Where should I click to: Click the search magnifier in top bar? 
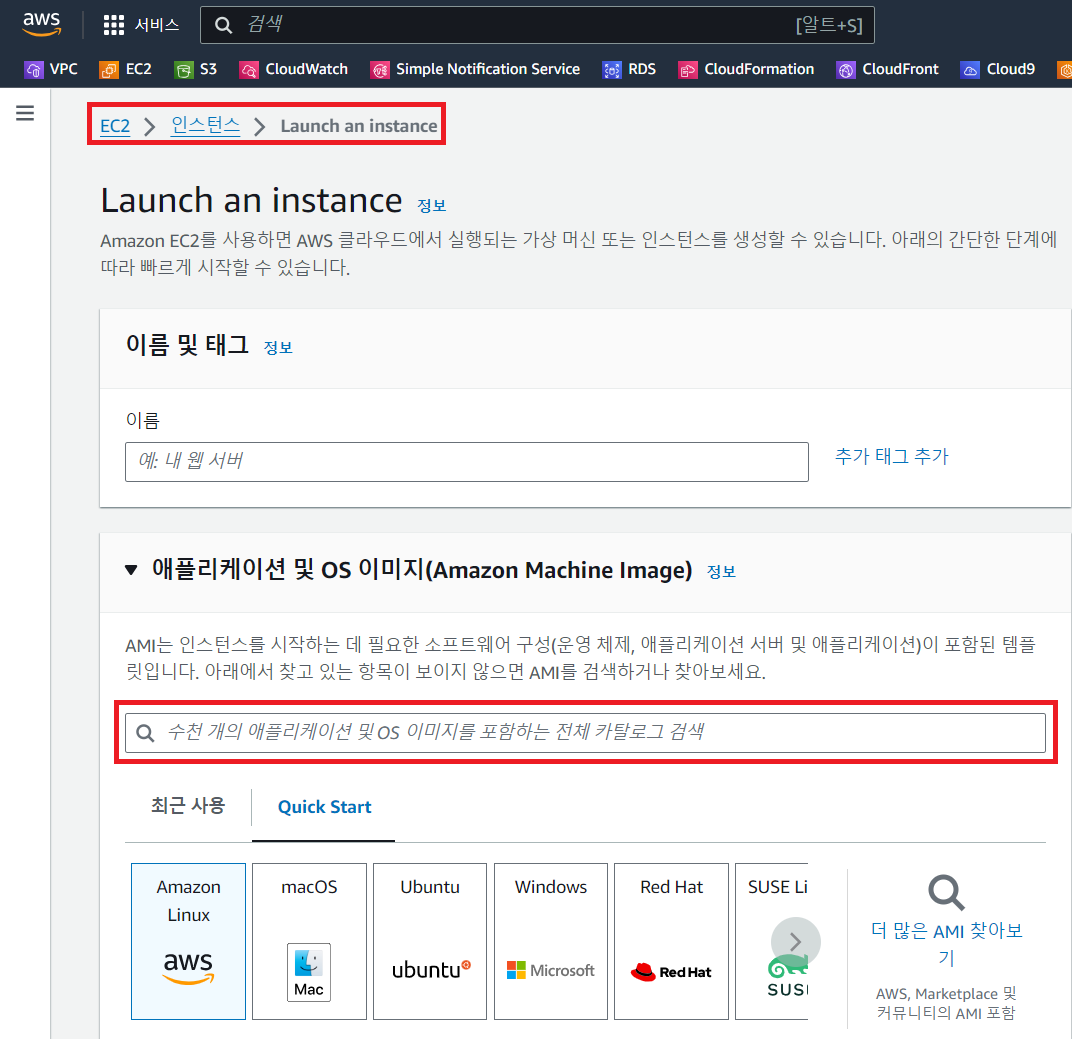click(x=223, y=25)
